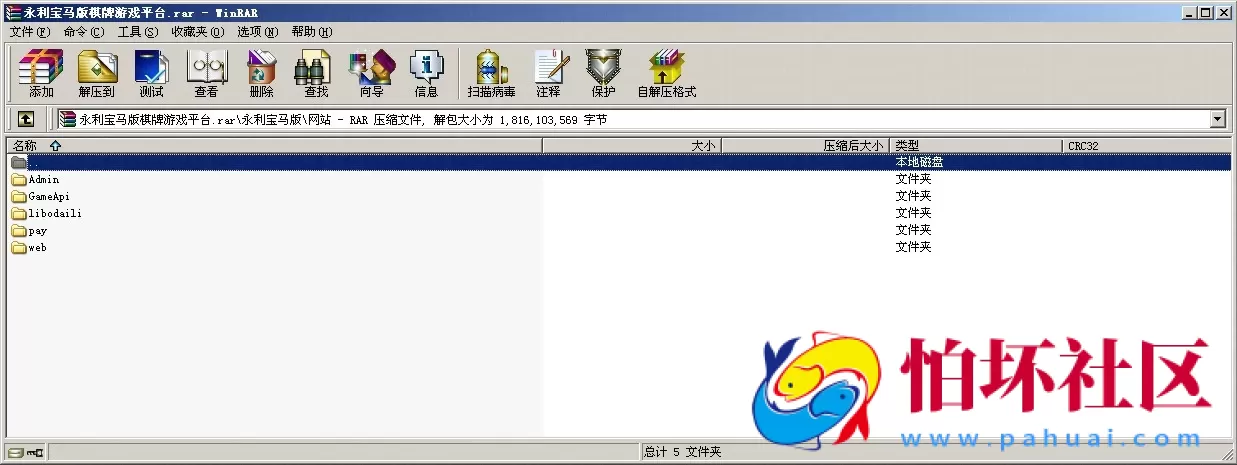Open the 注释 (Comment) tool
The width and height of the screenshot is (1237, 465).
[548, 74]
